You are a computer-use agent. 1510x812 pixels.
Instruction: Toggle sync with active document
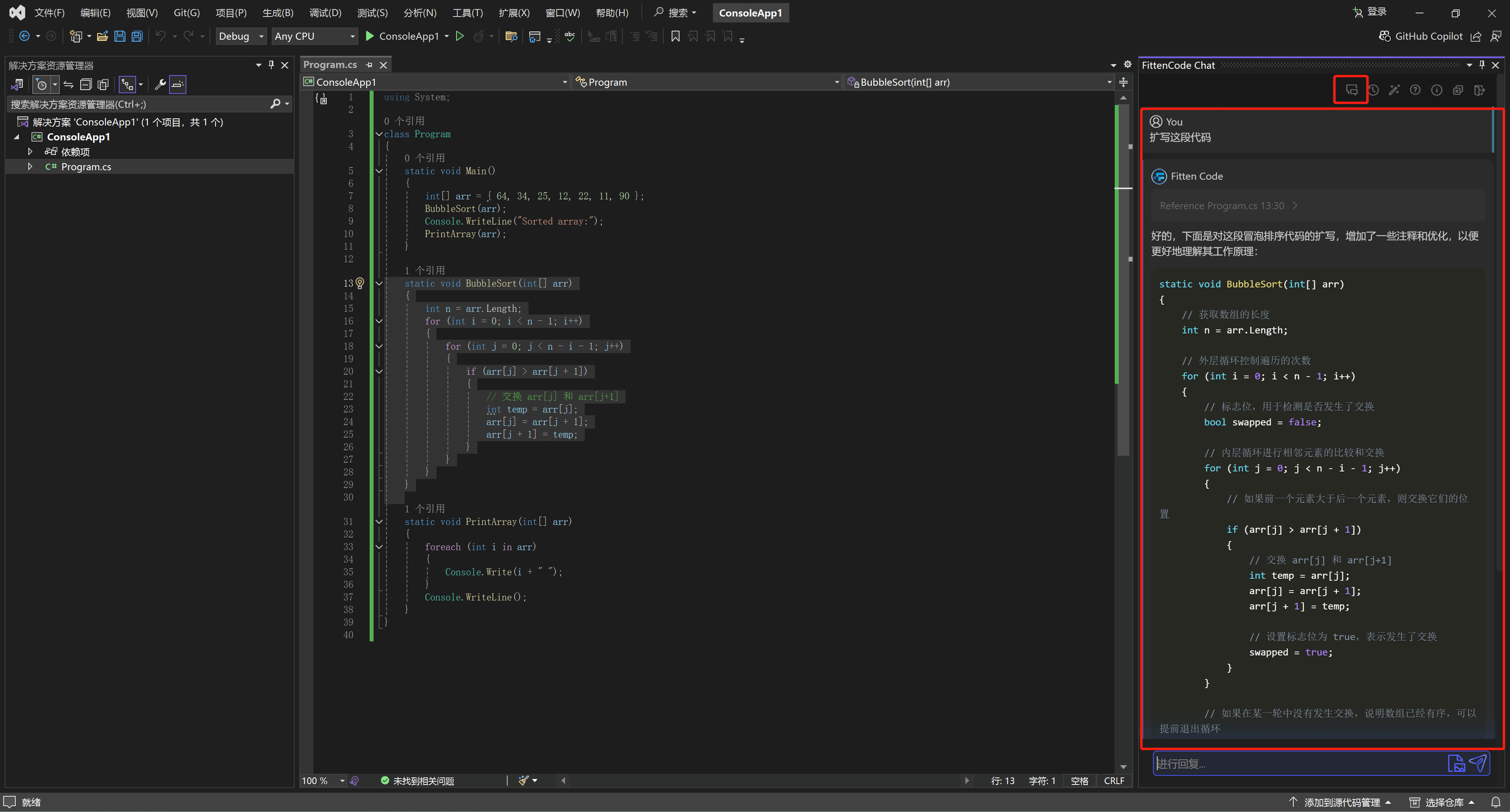click(x=68, y=85)
